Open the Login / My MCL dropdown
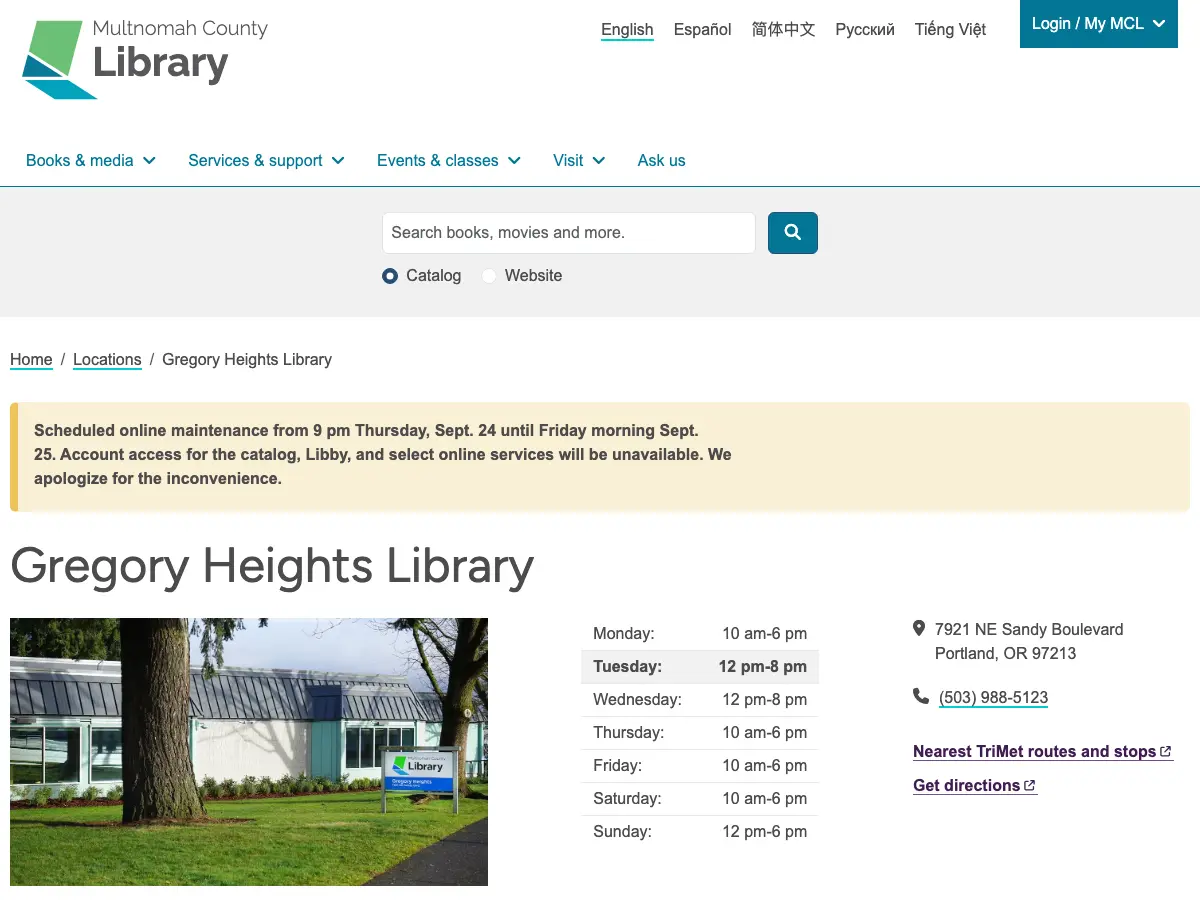Screen dimensions: 1200x900 click(x=1099, y=24)
